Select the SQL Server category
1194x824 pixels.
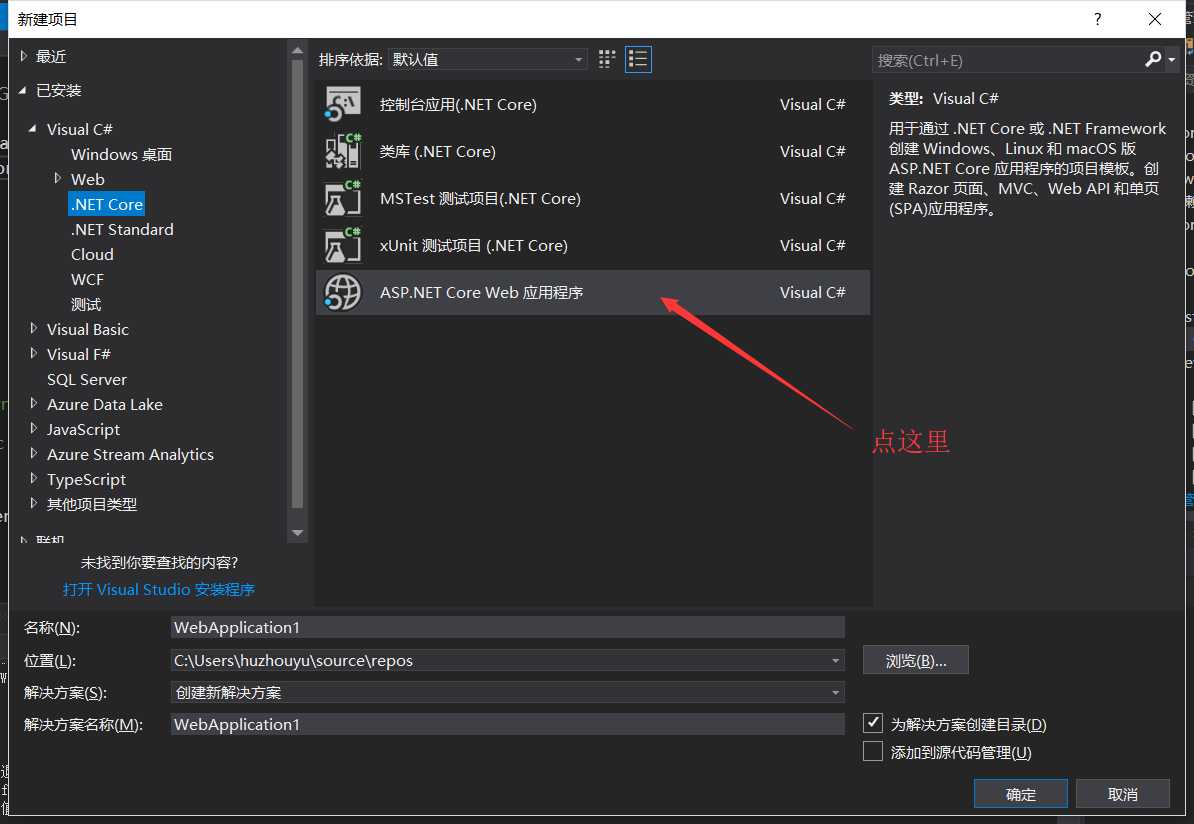[87, 379]
